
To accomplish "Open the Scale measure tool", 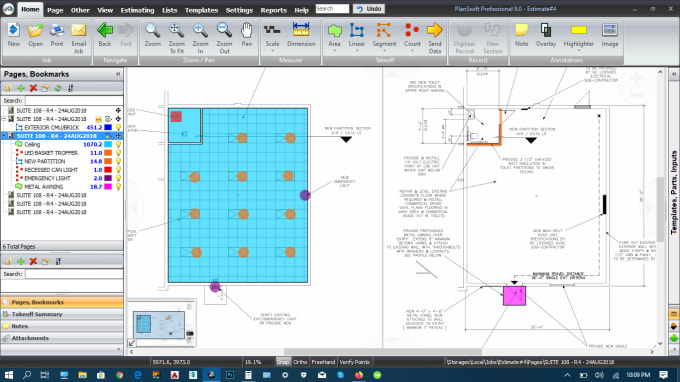I will [272, 35].
